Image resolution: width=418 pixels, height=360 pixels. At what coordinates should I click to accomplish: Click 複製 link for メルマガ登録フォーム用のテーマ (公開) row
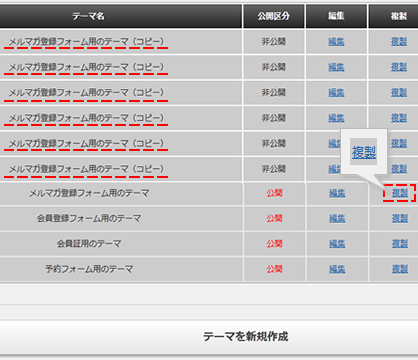click(400, 193)
